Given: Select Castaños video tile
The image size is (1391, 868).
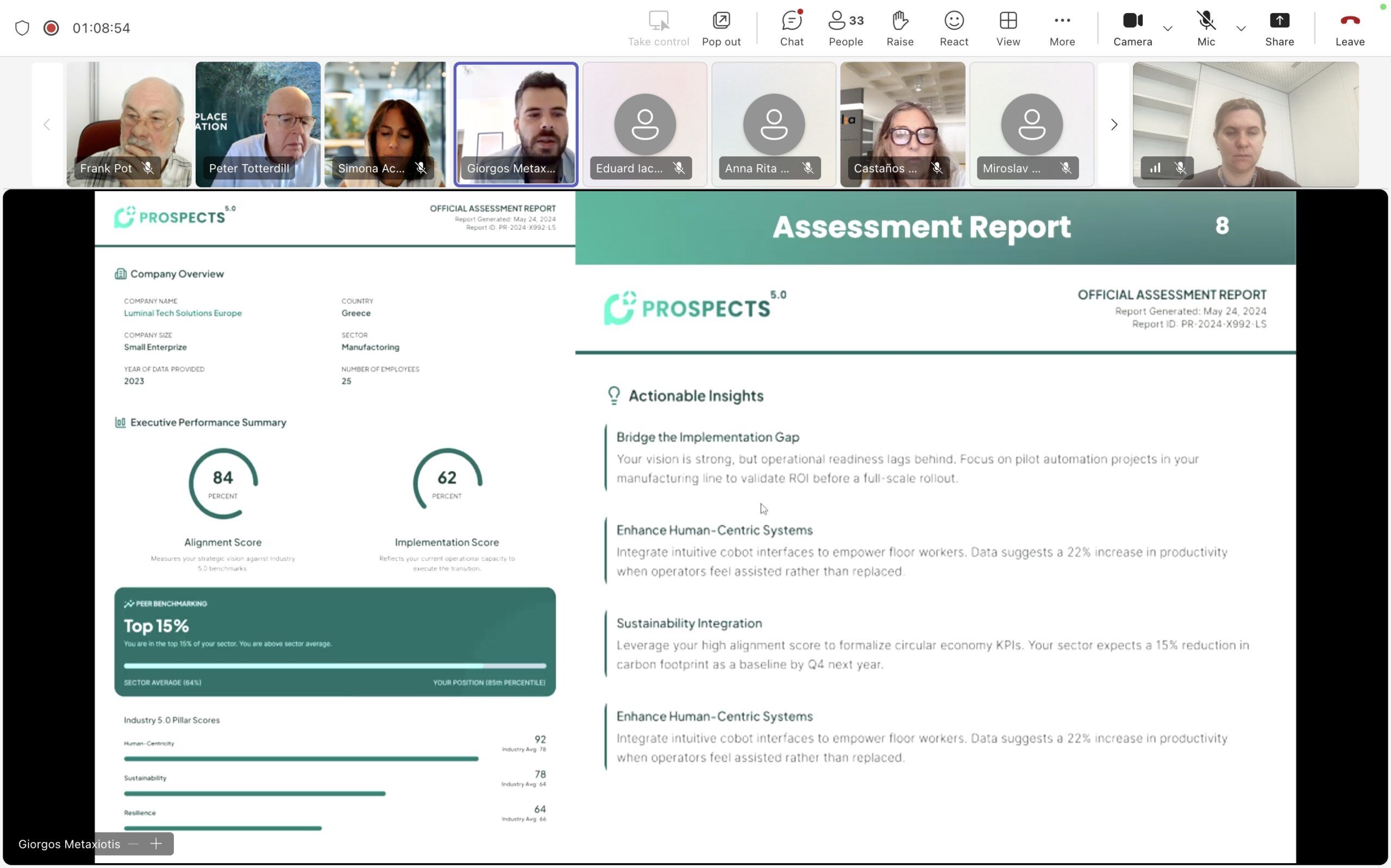Looking at the screenshot, I should (x=903, y=124).
